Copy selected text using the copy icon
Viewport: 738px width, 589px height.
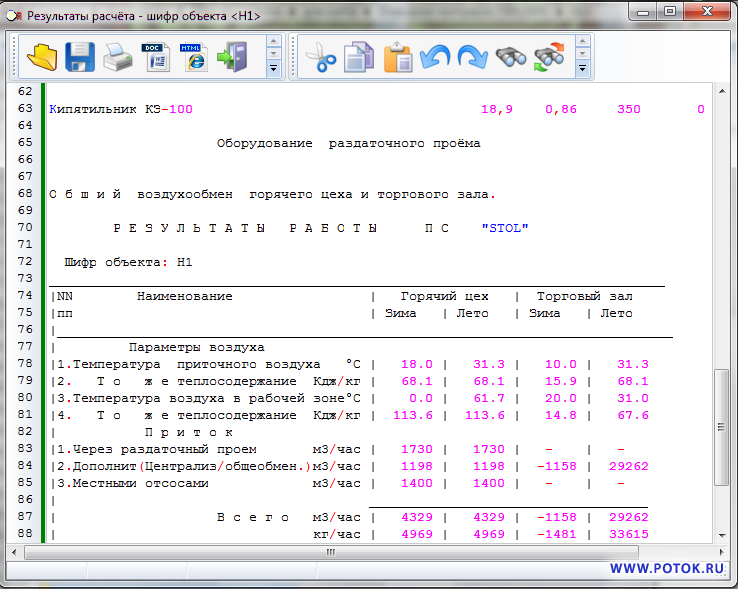coord(359,57)
